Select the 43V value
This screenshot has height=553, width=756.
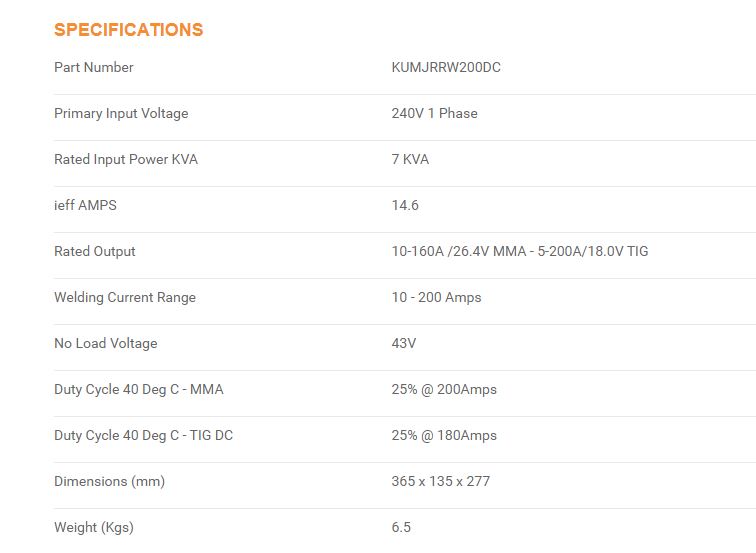pos(404,343)
